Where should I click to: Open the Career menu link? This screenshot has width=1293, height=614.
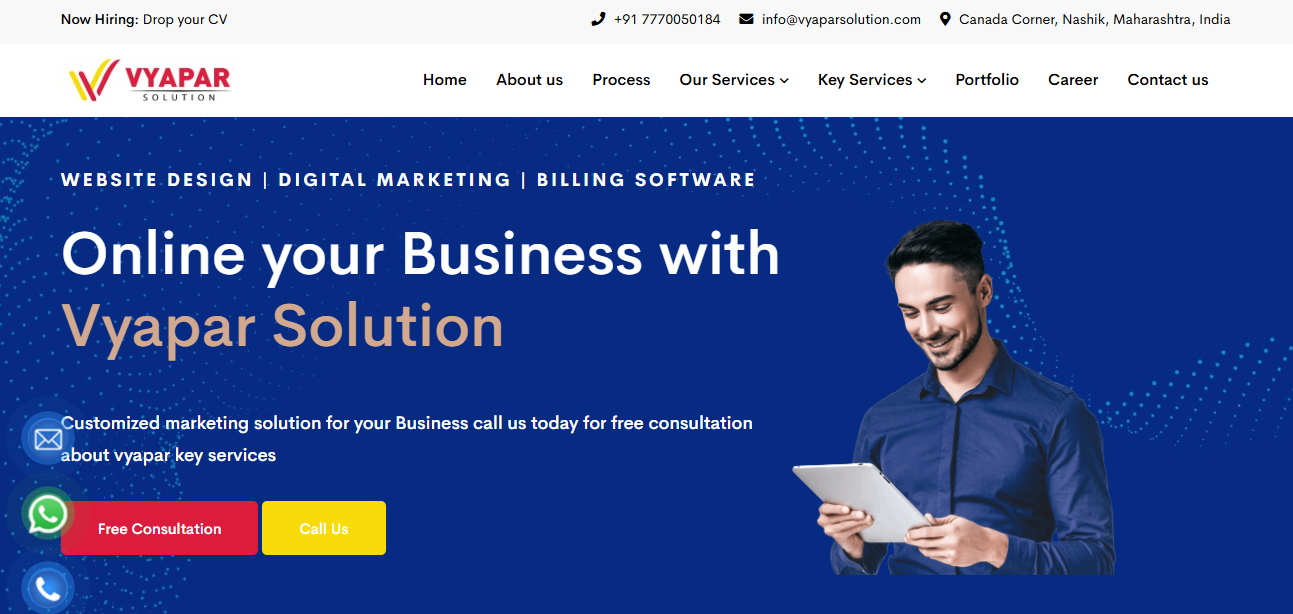(x=1073, y=80)
